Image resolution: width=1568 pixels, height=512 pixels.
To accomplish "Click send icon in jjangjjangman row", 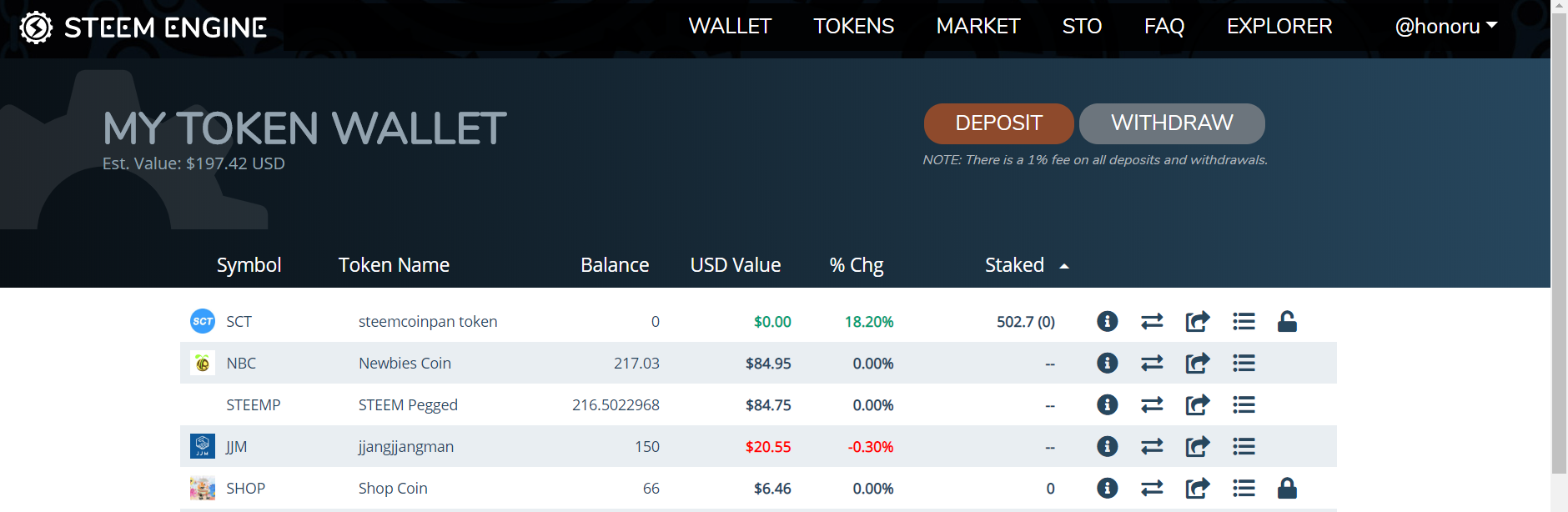I will coord(1197,446).
